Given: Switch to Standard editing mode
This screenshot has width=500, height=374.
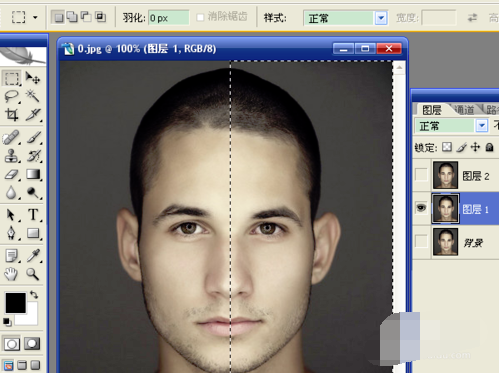Looking at the screenshot, I should tap(12, 344).
